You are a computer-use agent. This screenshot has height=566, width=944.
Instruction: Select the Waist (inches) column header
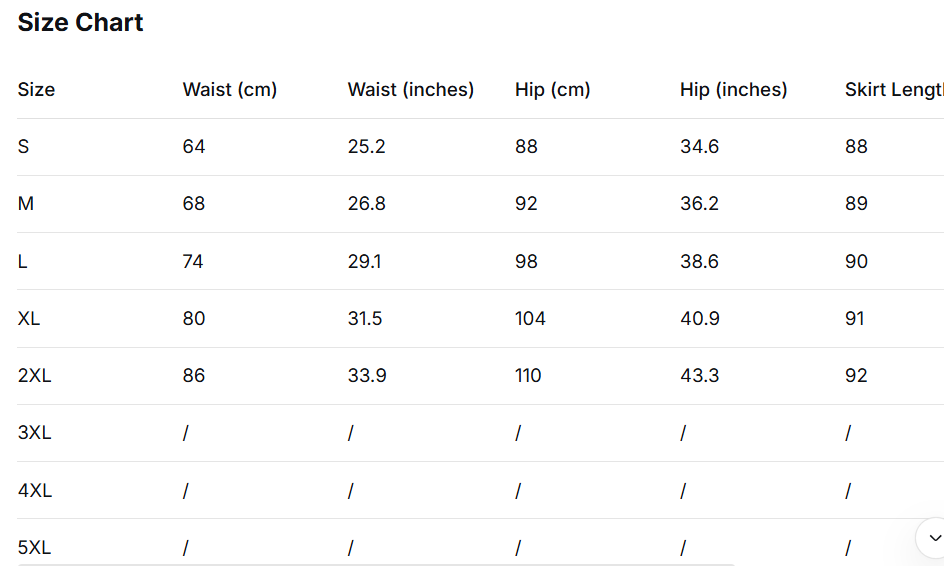tap(410, 90)
